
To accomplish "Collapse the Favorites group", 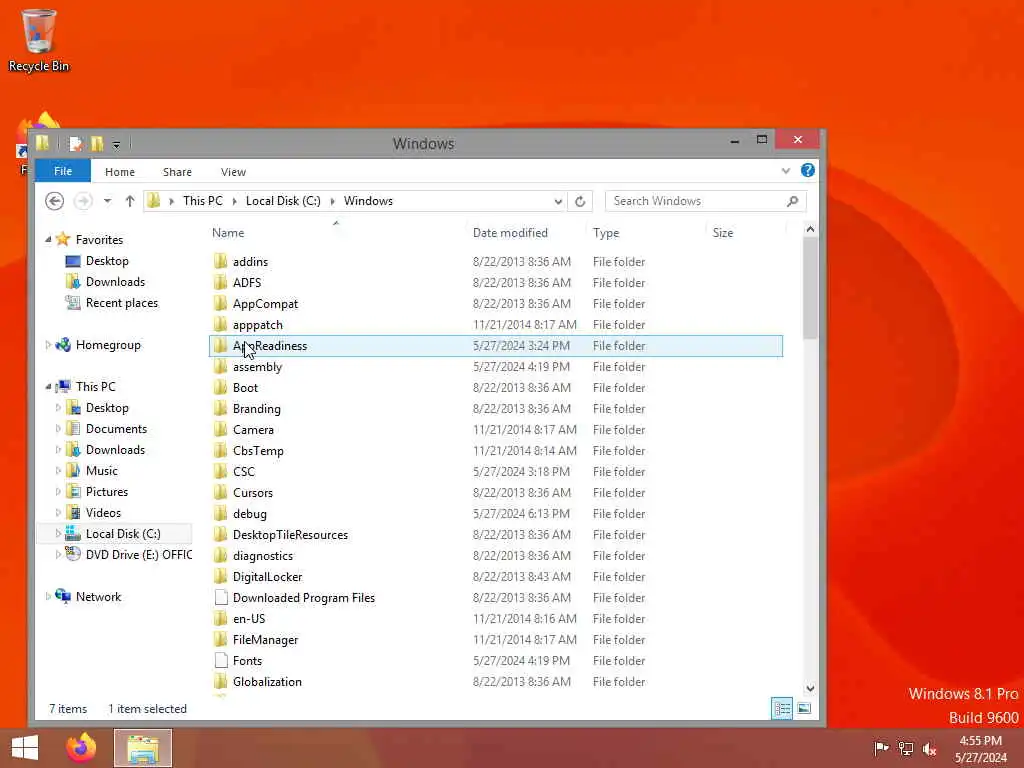I will tap(48, 240).
